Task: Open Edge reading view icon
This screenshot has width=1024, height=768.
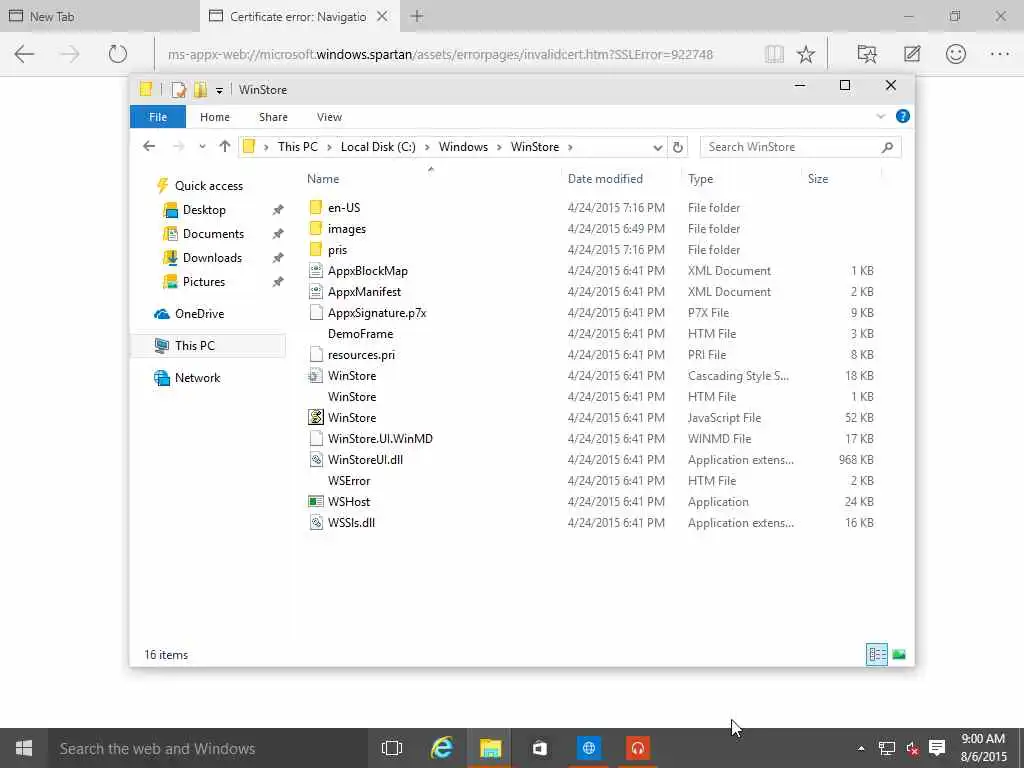Action: [774, 54]
